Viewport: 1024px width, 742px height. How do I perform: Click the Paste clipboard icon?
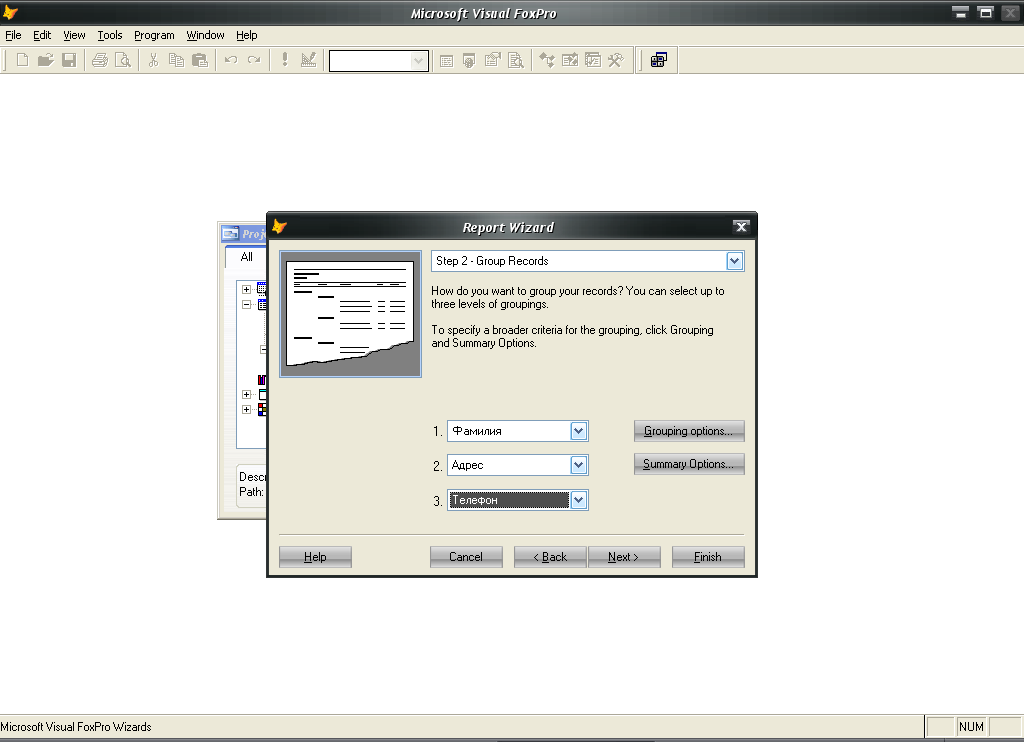point(200,60)
